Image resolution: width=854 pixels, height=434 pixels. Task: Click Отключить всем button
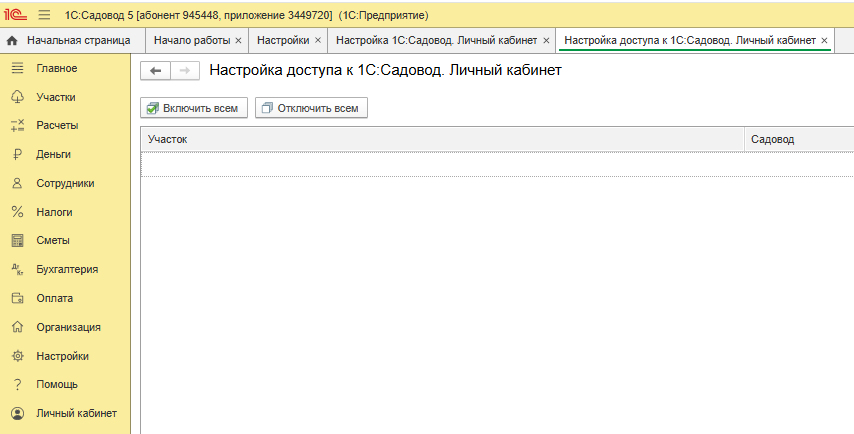pos(312,108)
